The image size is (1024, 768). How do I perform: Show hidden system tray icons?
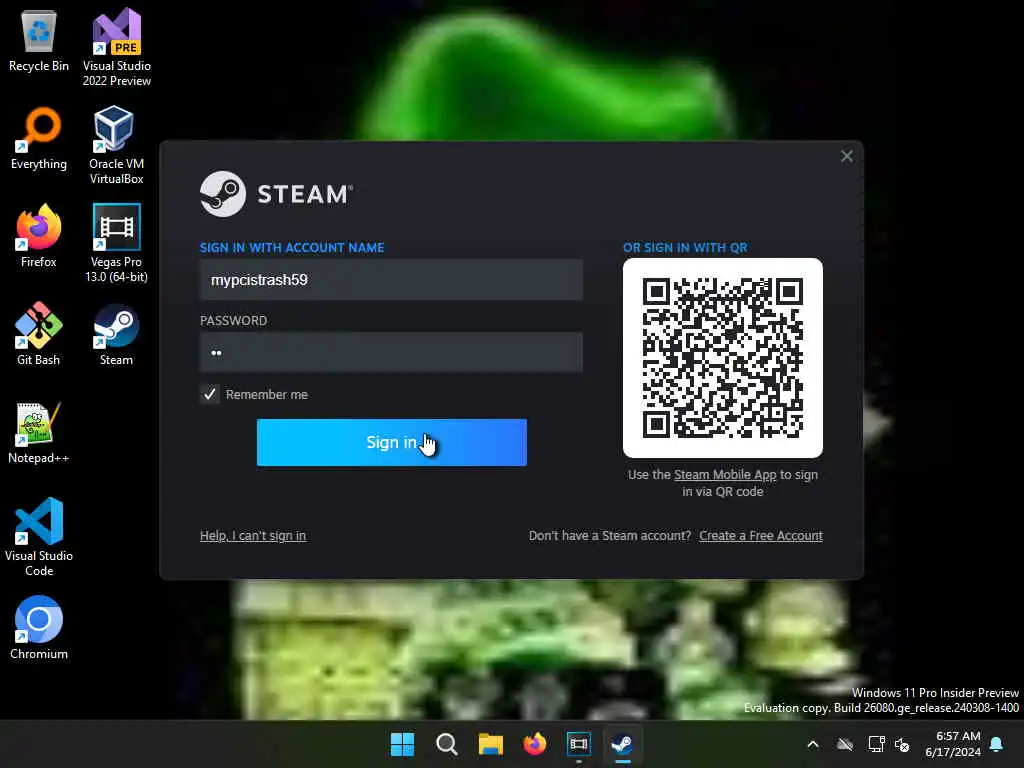point(813,744)
